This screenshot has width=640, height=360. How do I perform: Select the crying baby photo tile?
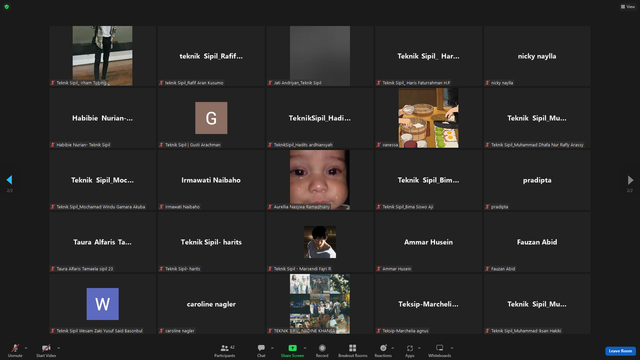pyautogui.click(x=320, y=180)
